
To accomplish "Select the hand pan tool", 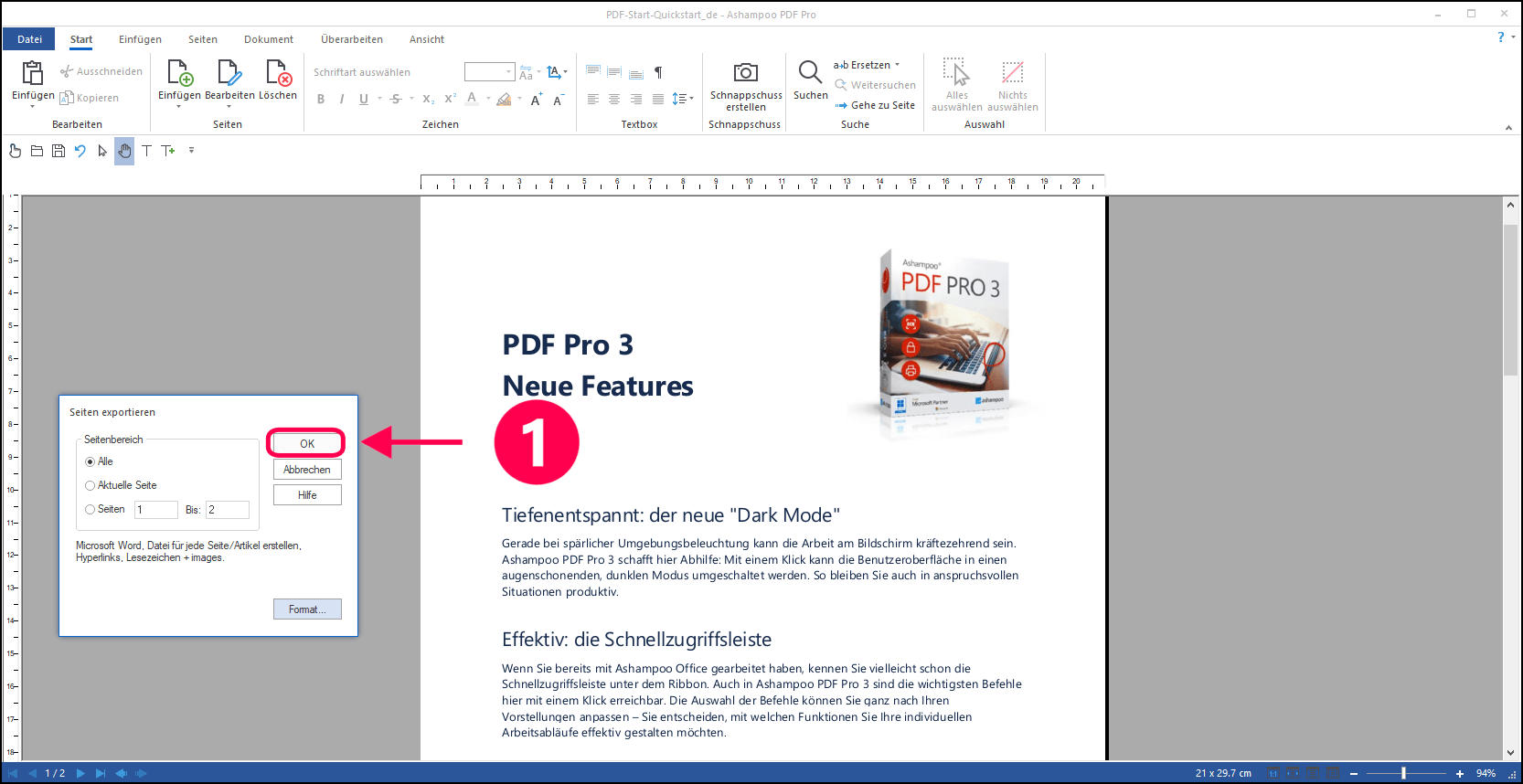I will pyautogui.click(x=124, y=151).
